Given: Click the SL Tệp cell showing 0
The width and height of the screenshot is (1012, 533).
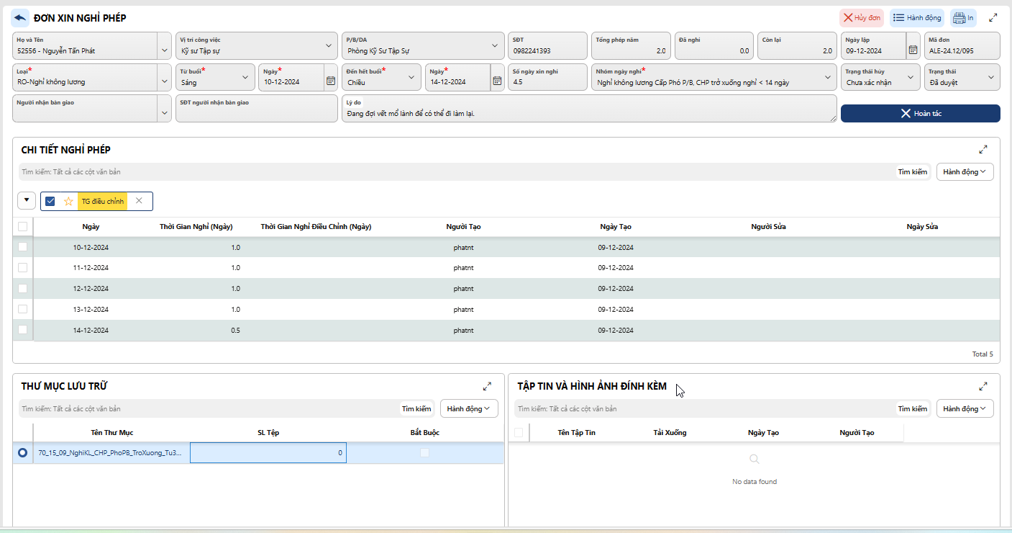Looking at the screenshot, I should (x=268, y=453).
